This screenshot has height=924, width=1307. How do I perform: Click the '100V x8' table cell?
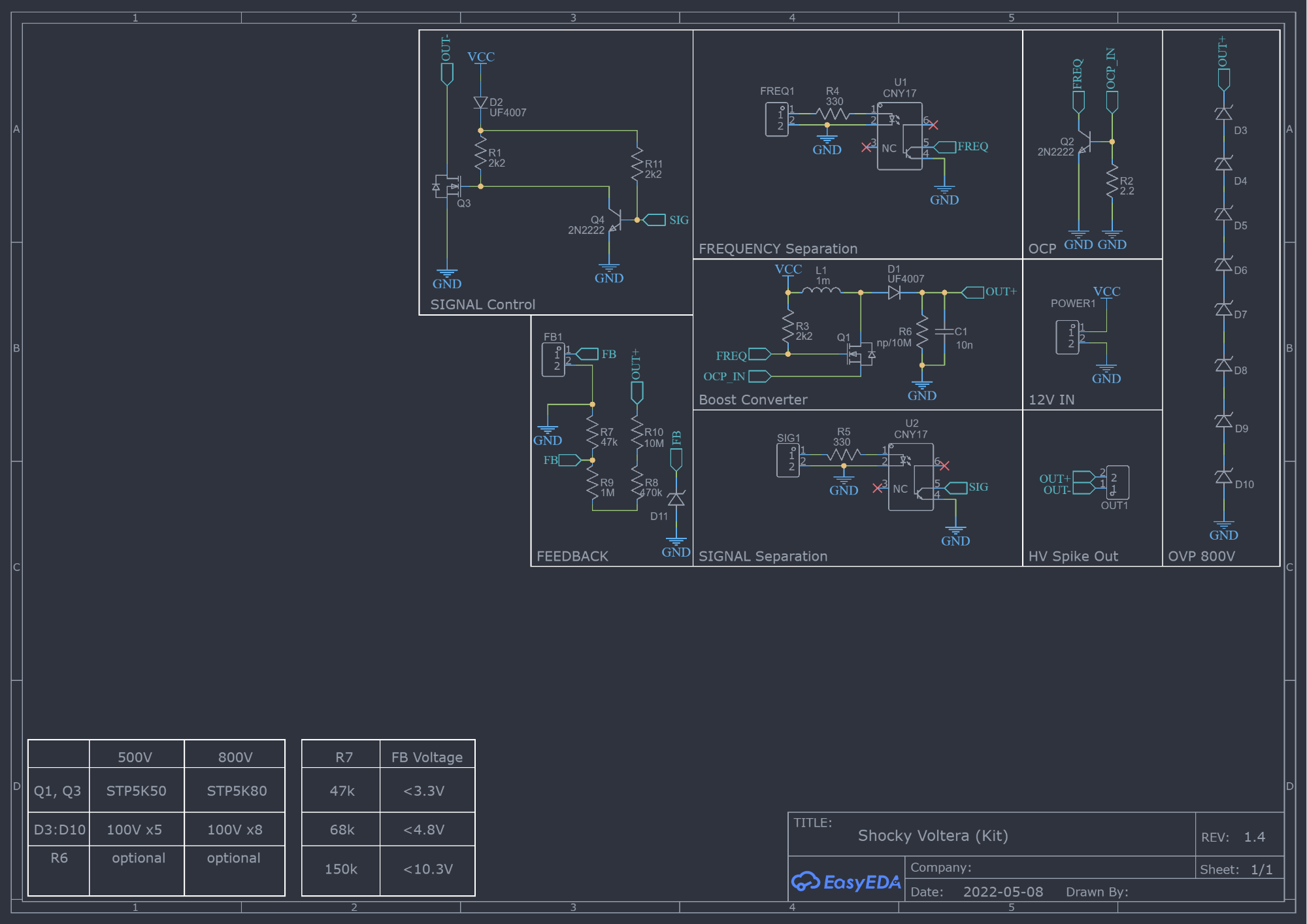235,829
